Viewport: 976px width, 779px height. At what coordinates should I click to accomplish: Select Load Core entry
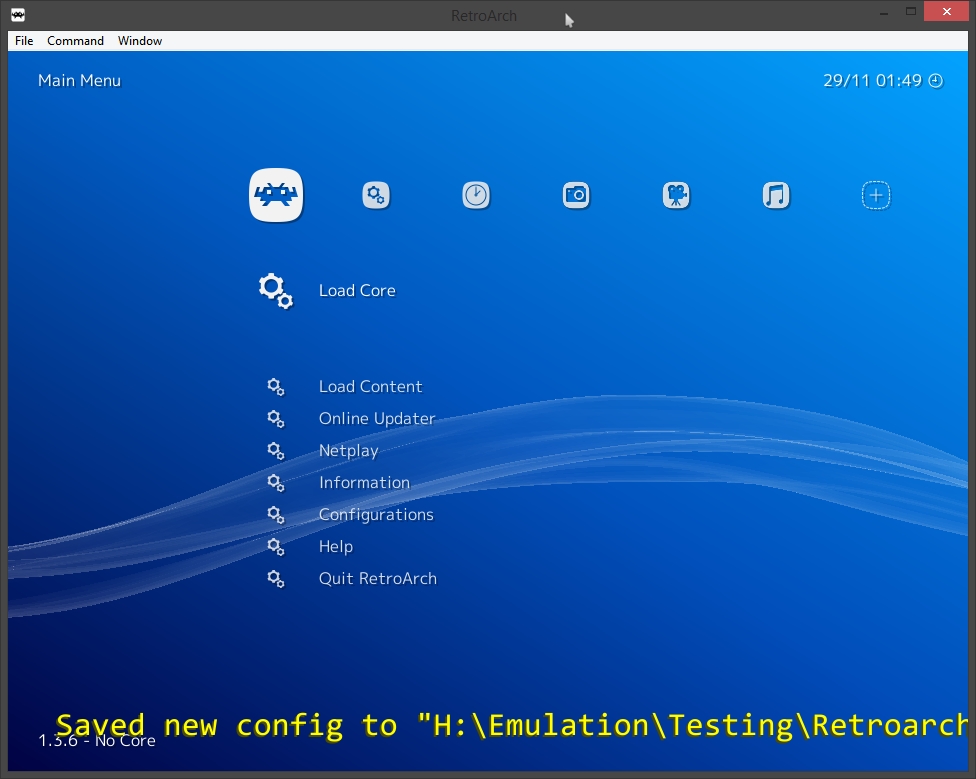357,291
